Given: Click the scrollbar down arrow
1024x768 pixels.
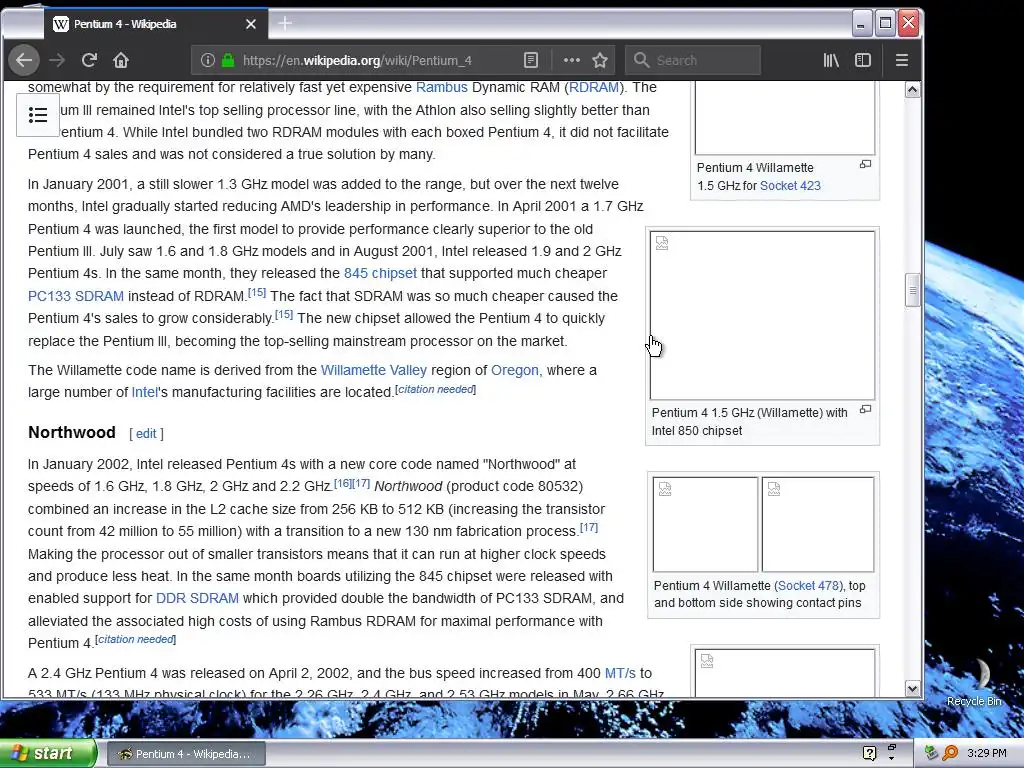Looking at the screenshot, I should point(912,688).
